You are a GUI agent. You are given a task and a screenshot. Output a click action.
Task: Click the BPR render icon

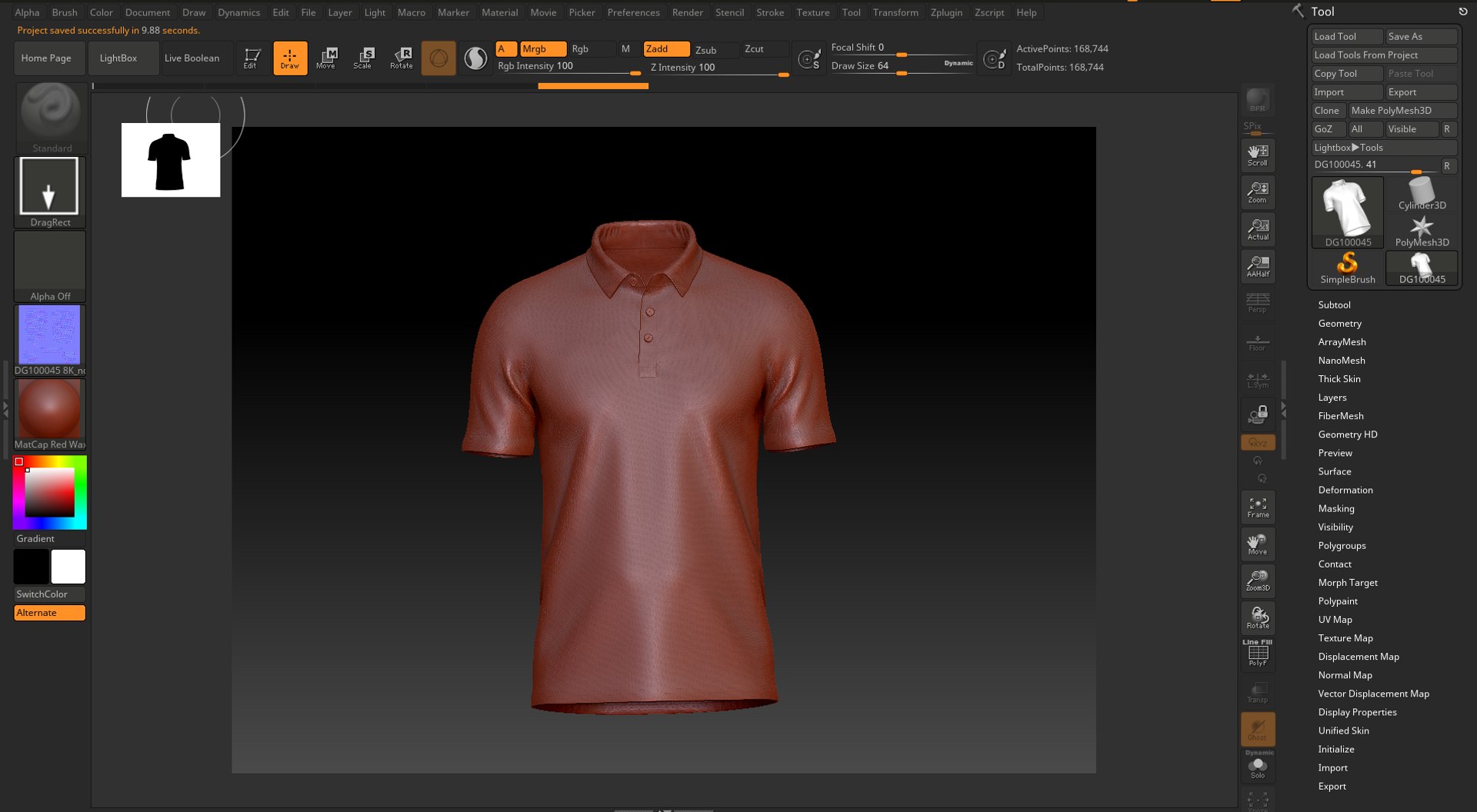(1258, 101)
